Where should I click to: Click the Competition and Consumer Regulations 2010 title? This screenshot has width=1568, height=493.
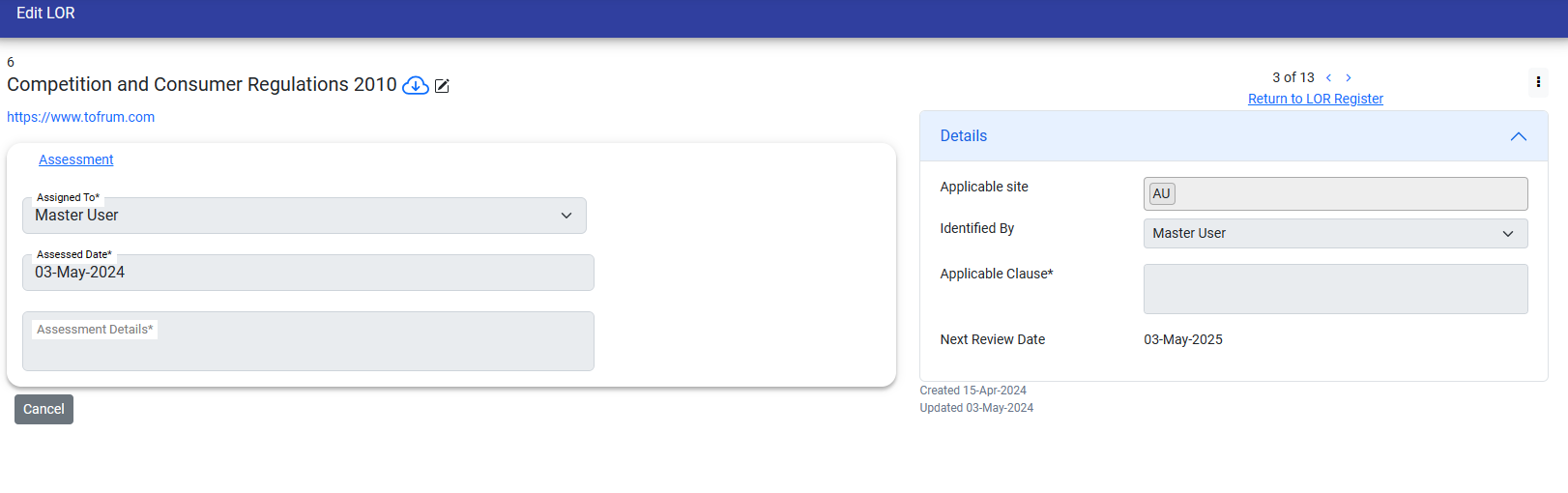click(201, 85)
